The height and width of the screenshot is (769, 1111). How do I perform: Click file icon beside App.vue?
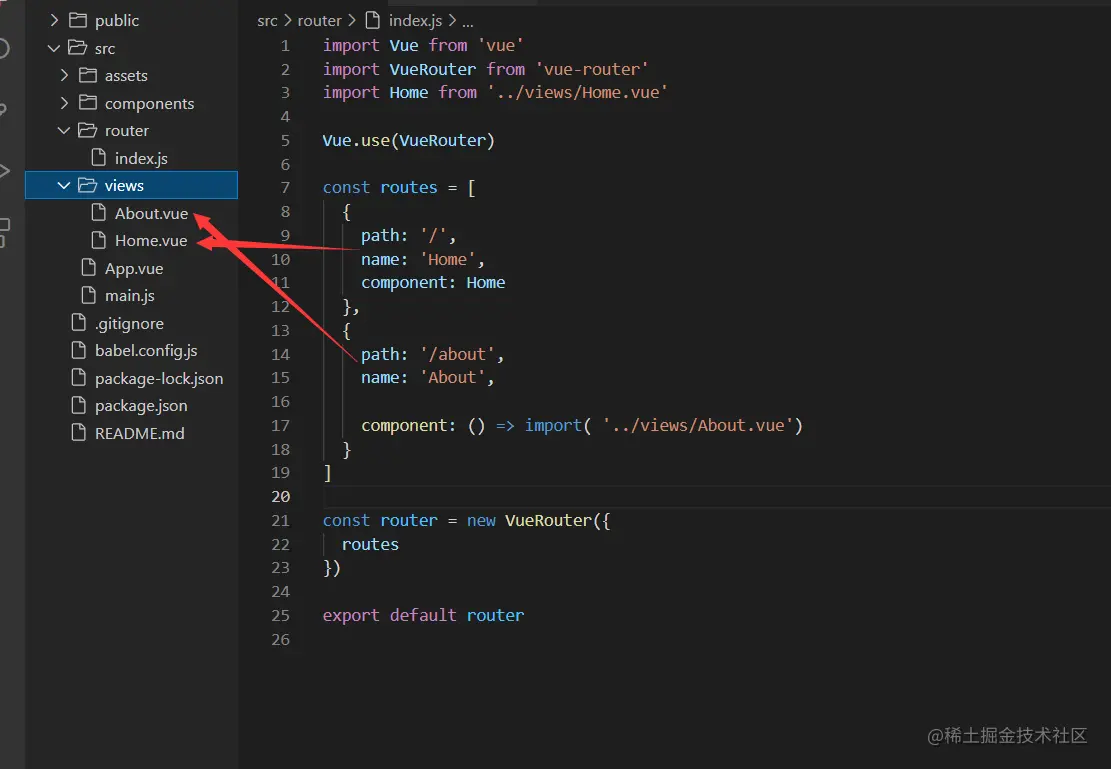(x=89, y=267)
